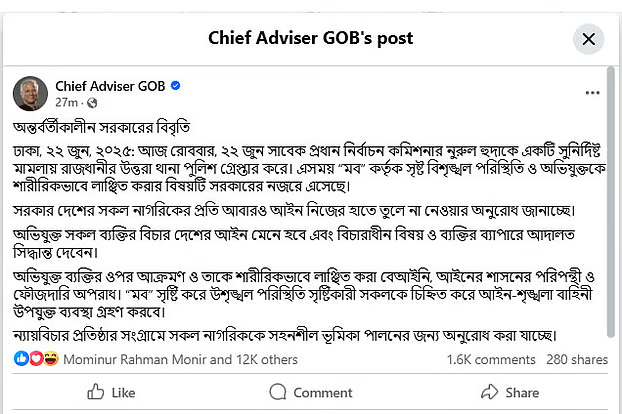The width and height of the screenshot is (622, 414).
Task: Click the 27m post timestamp
Action: coord(66,103)
